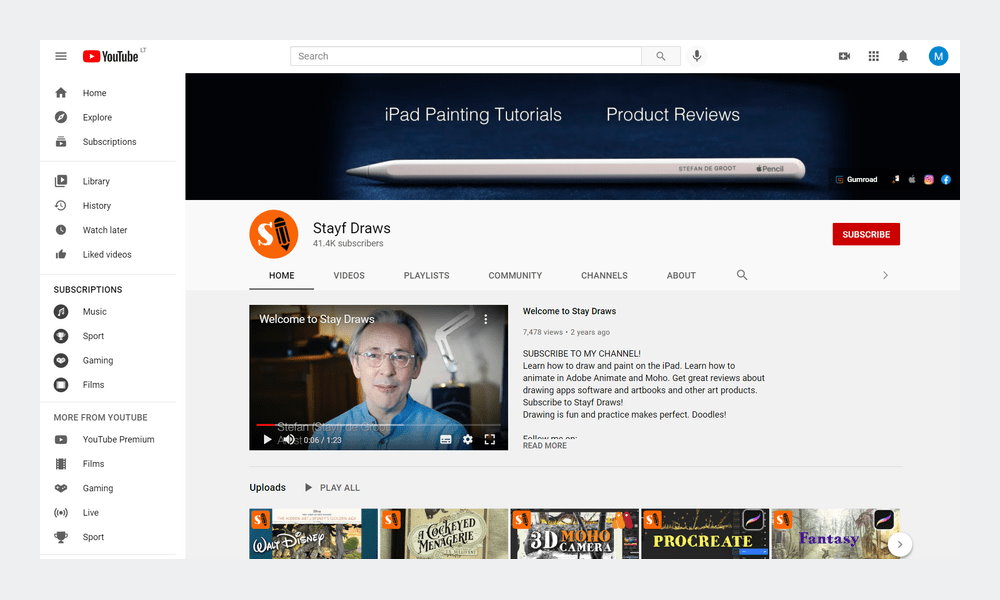Mute the video player volume
Screen dimensions: 1000x600
click(289, 439)
